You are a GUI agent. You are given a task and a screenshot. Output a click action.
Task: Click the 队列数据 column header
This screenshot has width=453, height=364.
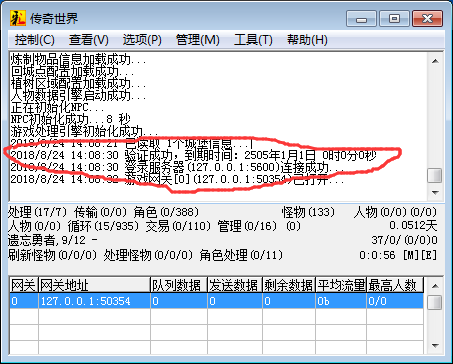point(179,285)
